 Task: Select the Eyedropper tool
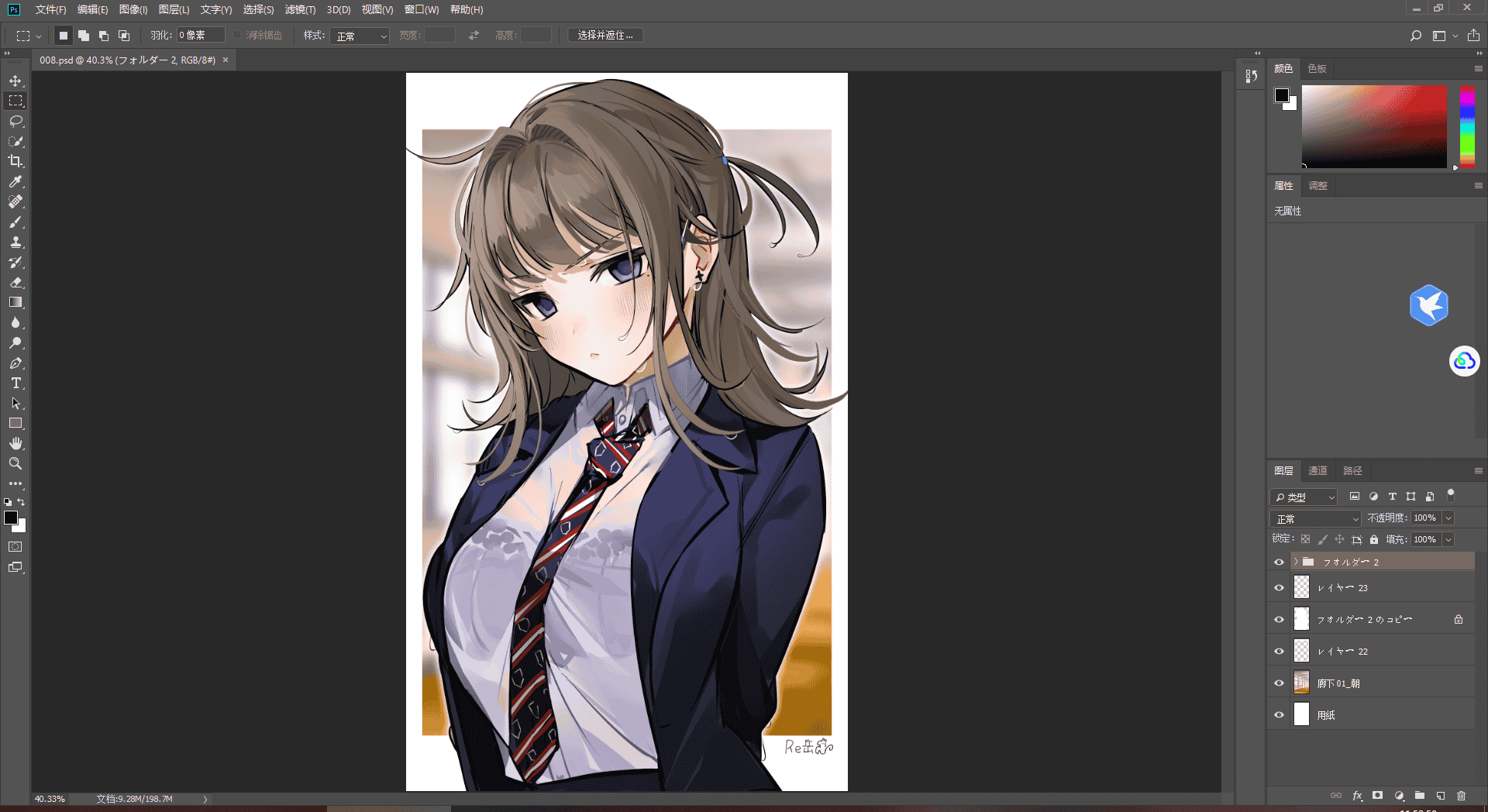[15, 181]
